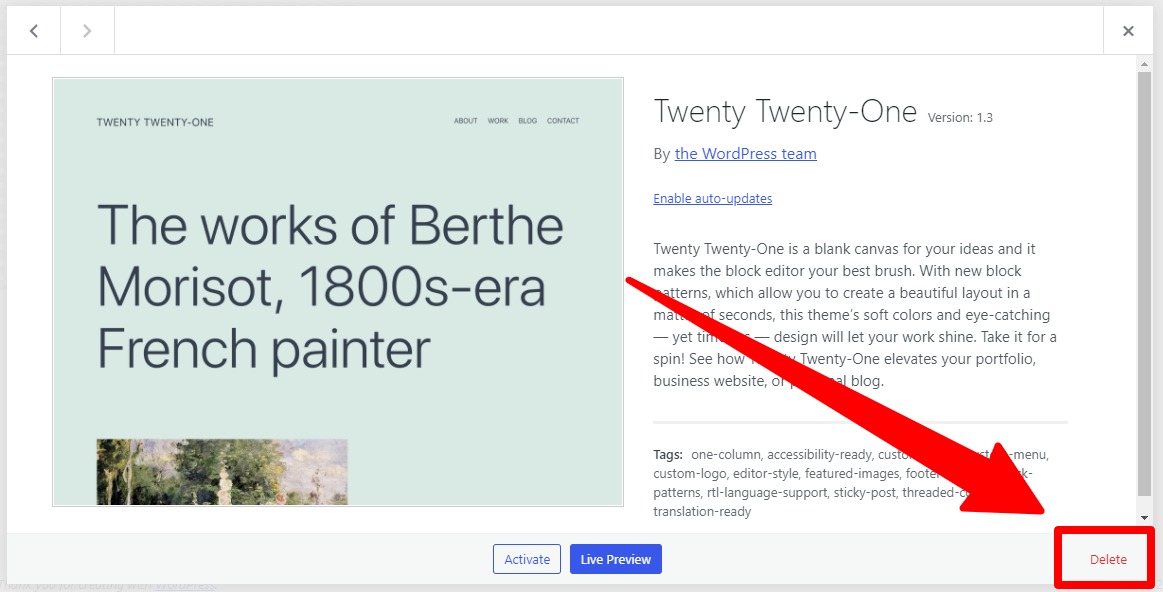1163x592 pixels.
Task: Click the Berthe Morisot headline in the screenshot
Action: point(330,287)
